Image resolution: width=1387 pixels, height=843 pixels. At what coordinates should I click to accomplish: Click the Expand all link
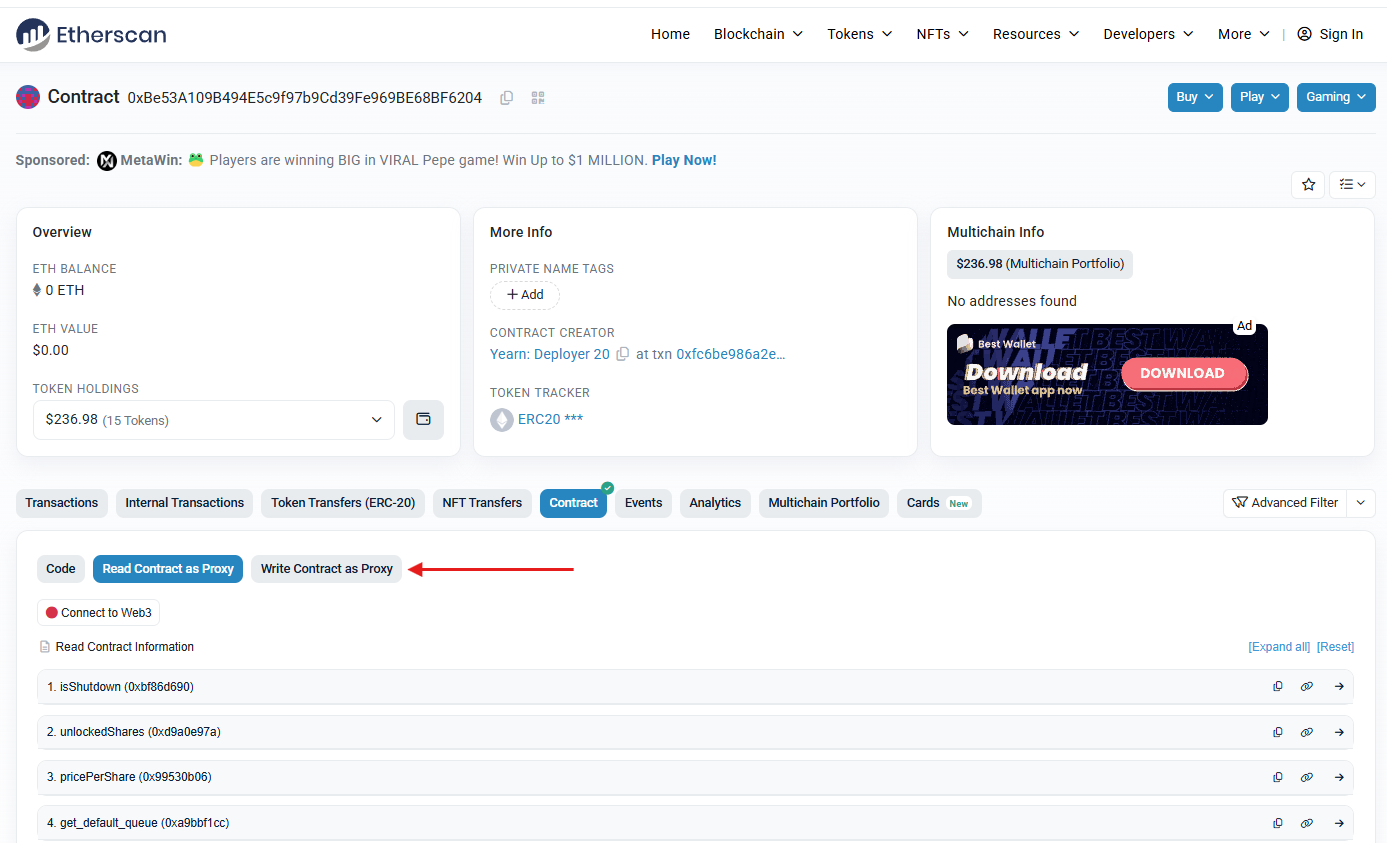click(x=1278, y=647)
